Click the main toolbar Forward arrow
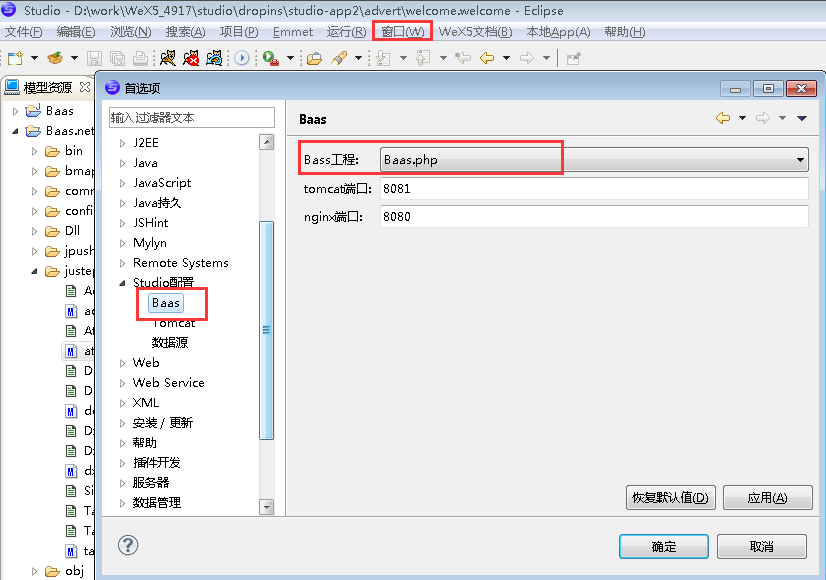826x580 pixels. [527, 58]
